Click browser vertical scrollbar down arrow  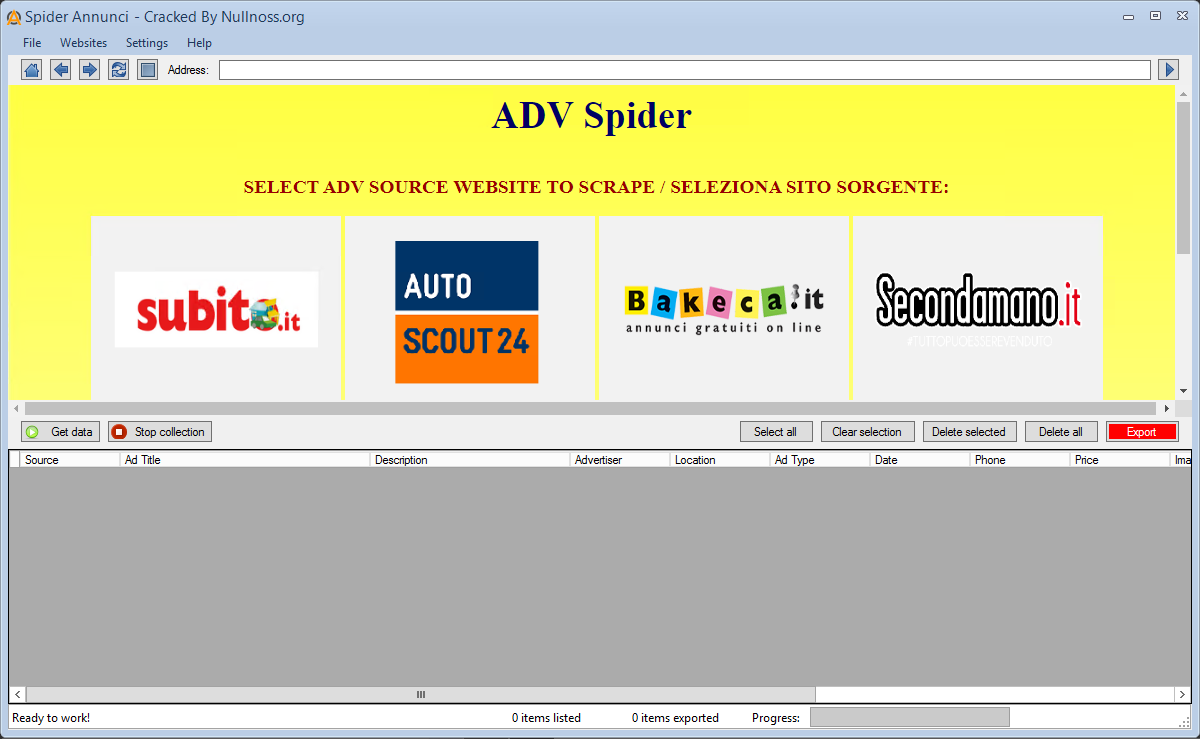1184,391
